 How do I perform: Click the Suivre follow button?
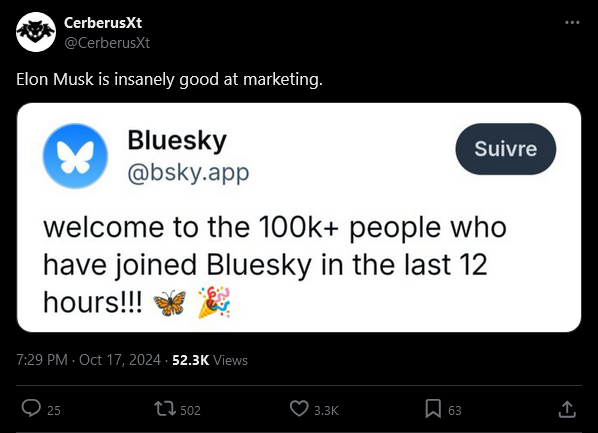click(x=506, y=149)
